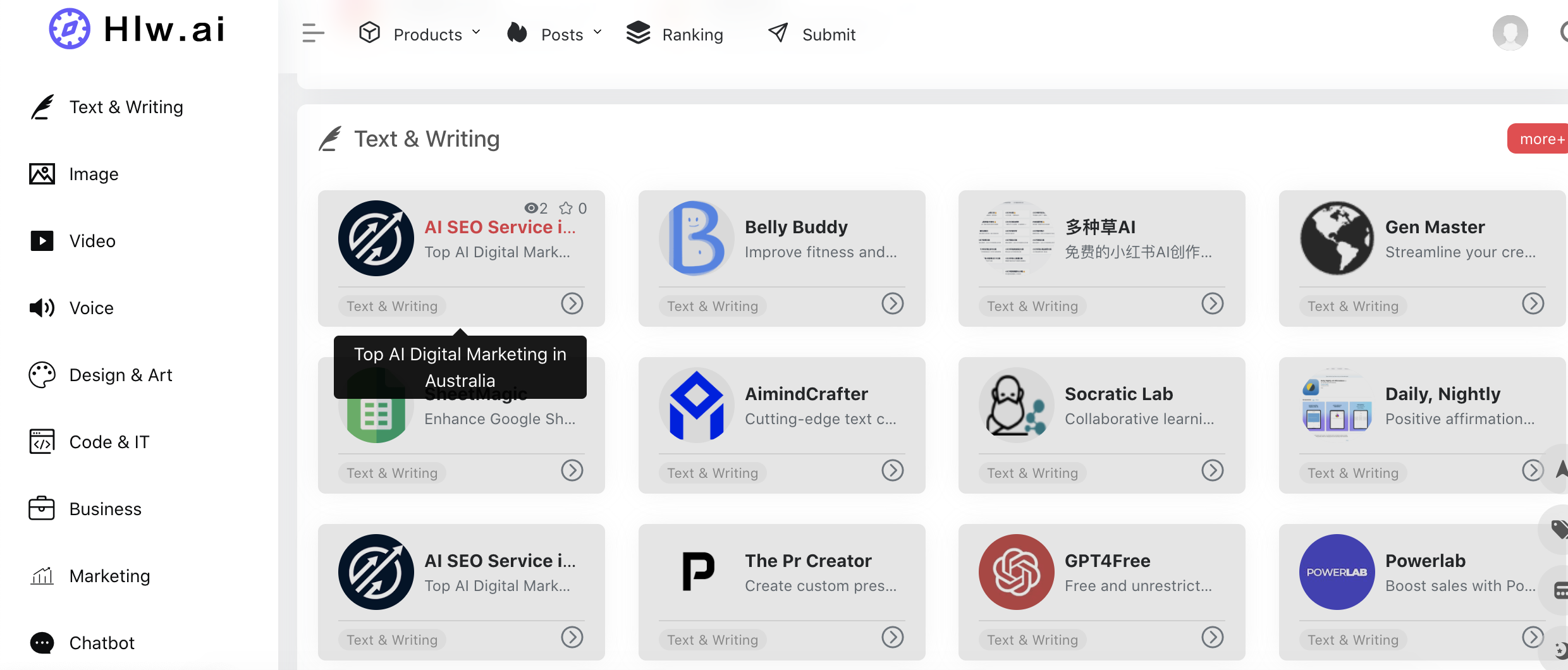Click AimindCrafter go-arrow circle icon
The image size is (1568, 670).
(x=893, y=471)
